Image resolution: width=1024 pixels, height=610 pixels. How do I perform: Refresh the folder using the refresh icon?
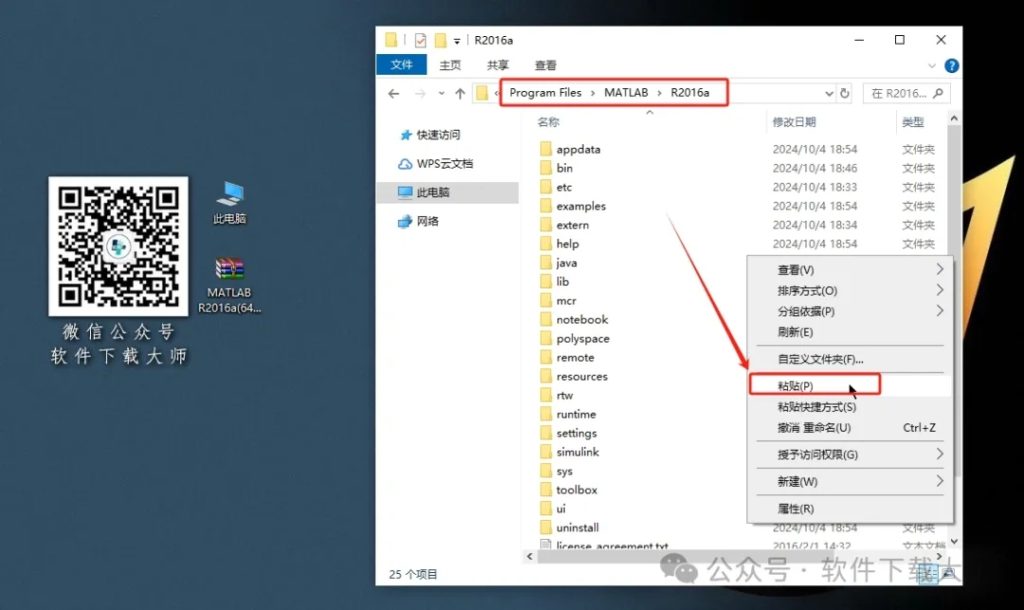[844, 92]
